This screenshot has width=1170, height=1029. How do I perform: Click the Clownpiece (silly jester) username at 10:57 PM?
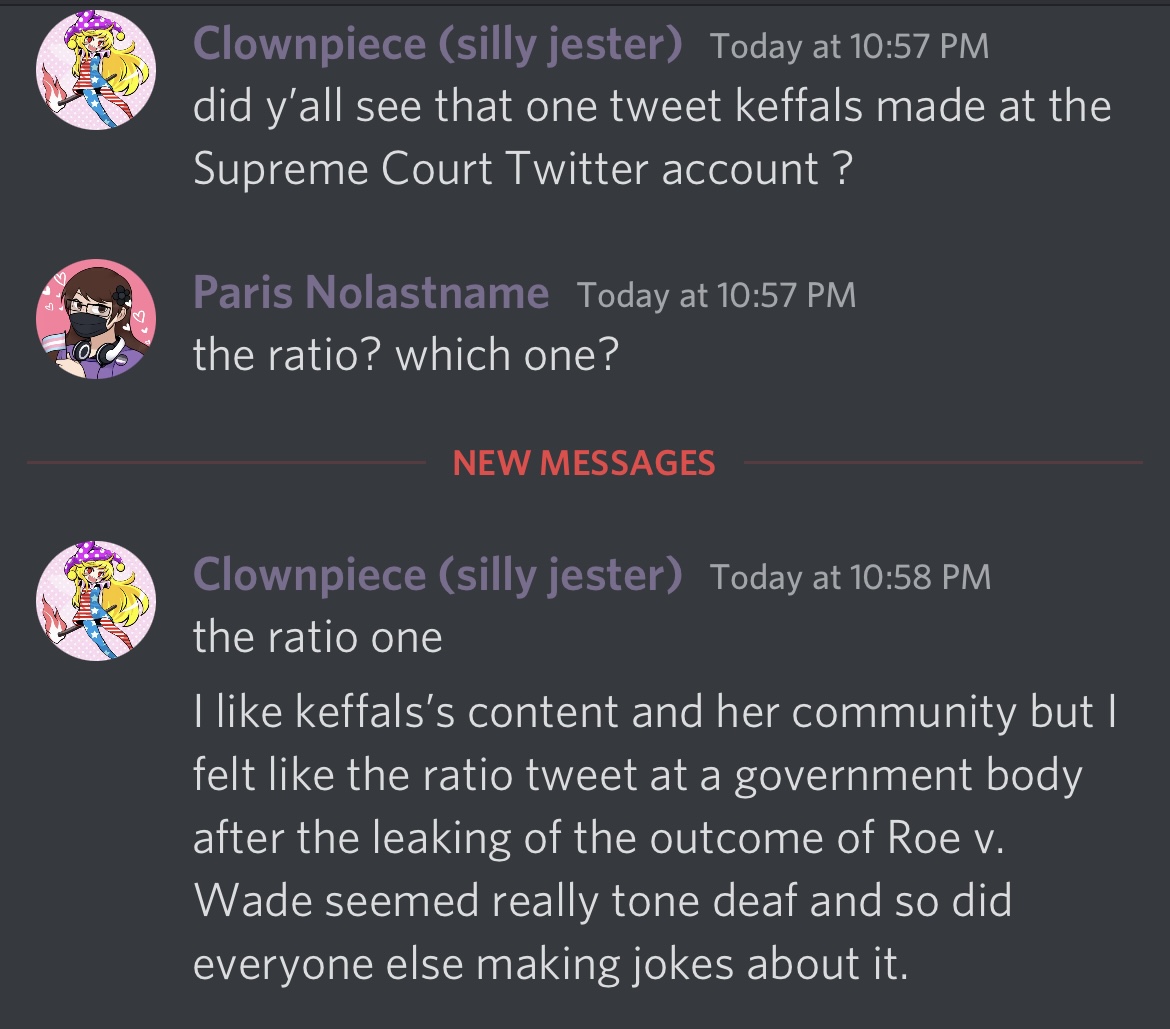point(437,44)
